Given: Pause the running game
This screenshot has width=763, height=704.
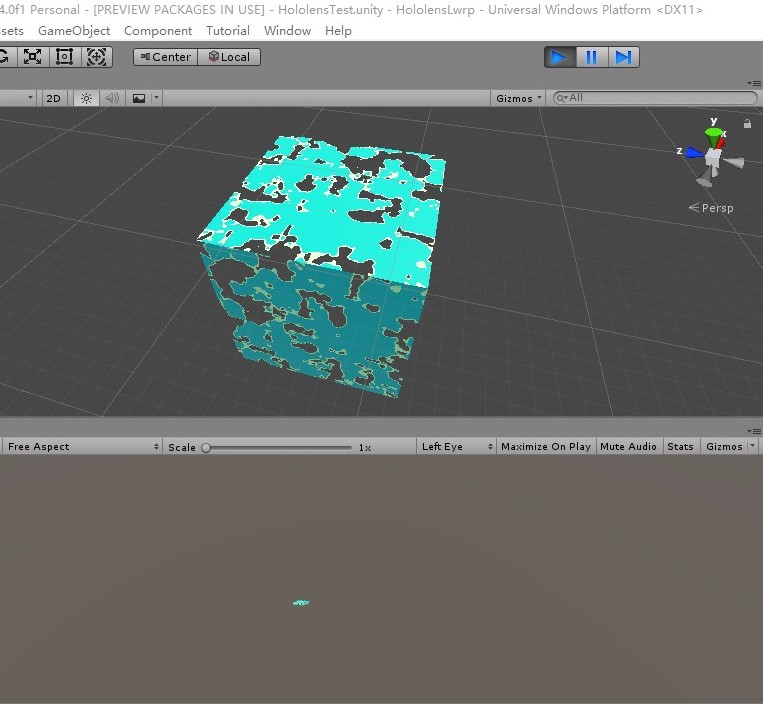Looking at the screenshot, I should (x=592, y=57).
